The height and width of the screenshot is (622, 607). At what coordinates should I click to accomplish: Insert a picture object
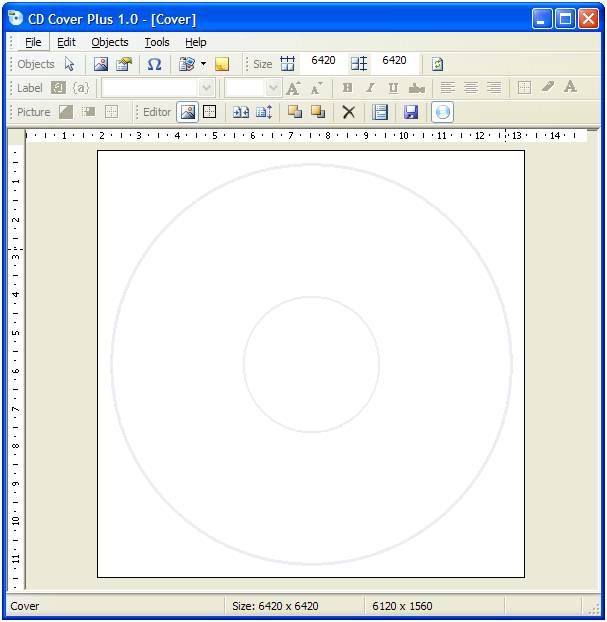click(101, 64)
